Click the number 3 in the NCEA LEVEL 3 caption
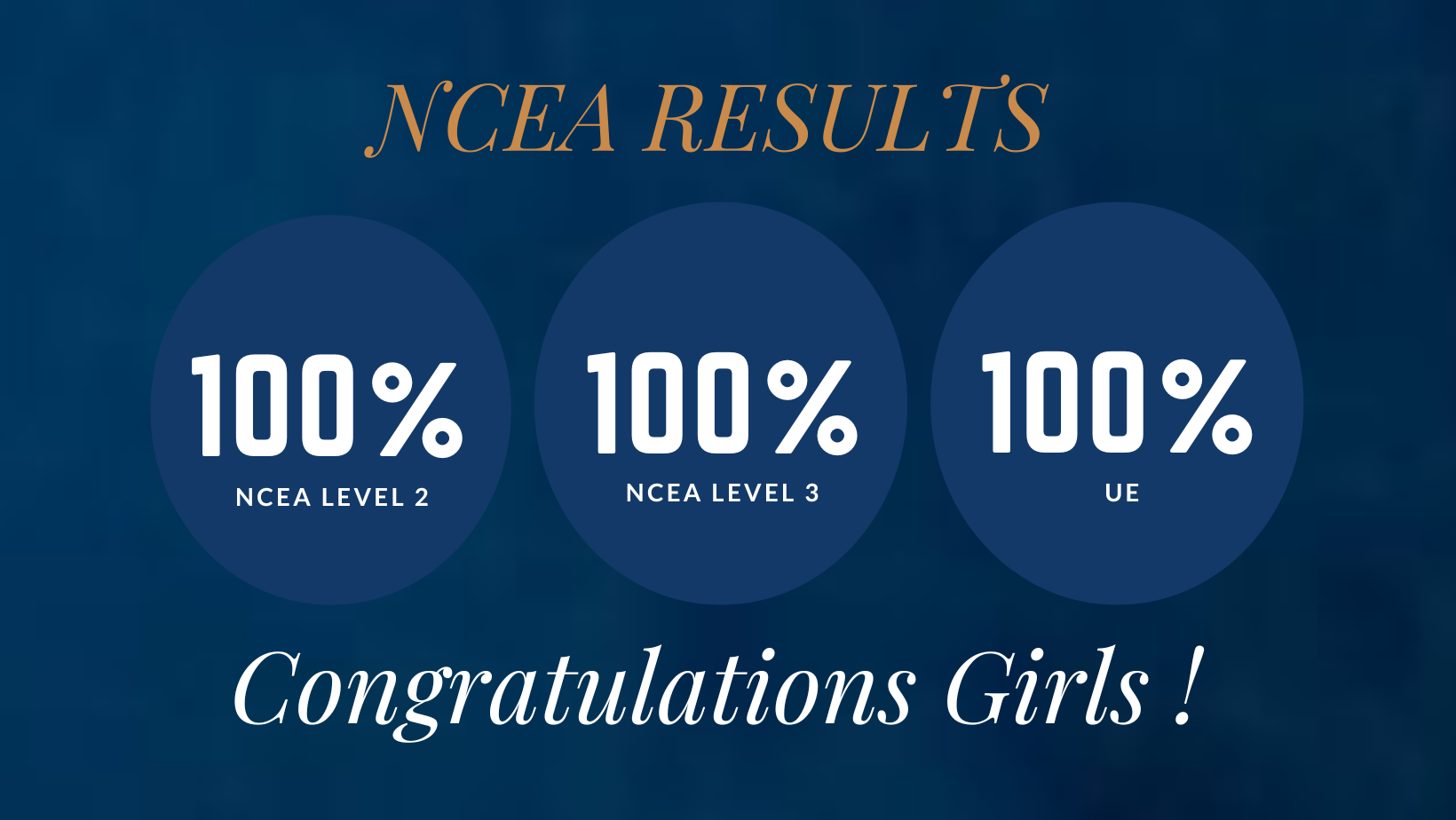 [811, 493]
